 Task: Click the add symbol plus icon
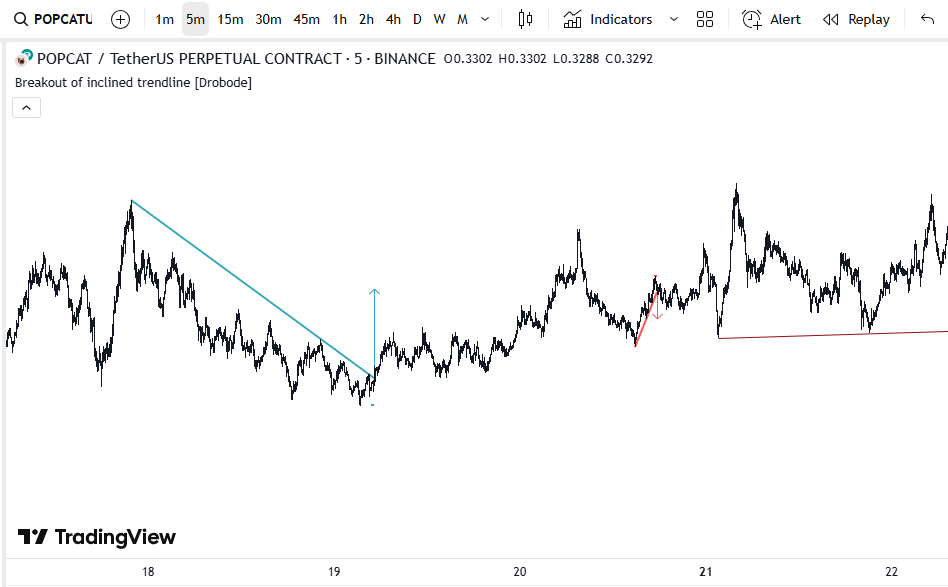coord(120,19)
